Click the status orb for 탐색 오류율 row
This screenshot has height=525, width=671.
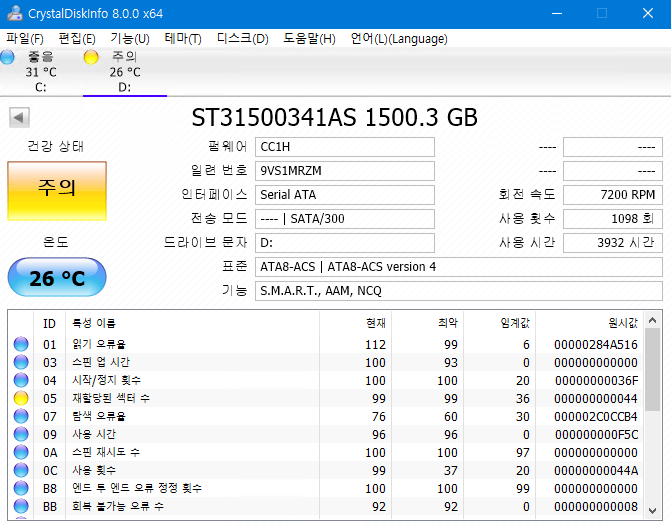click(x=21, y=416)
